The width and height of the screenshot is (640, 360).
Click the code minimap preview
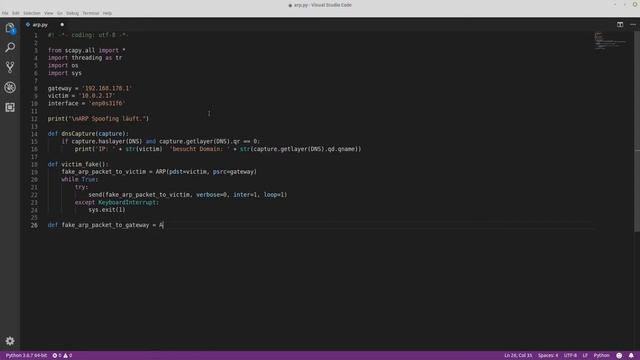[x=610, y=41]
